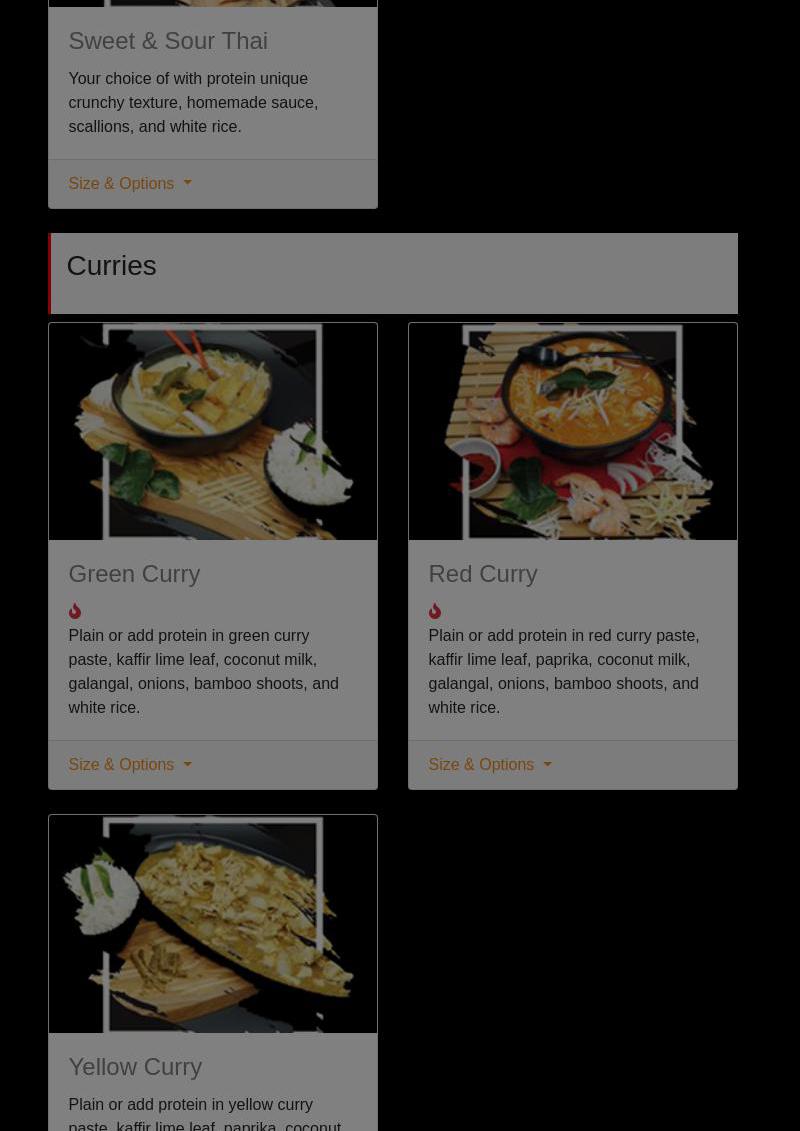800x1131 pixels.
Task: Expand Size & Options for Red Curry
Action: point(490,765)
